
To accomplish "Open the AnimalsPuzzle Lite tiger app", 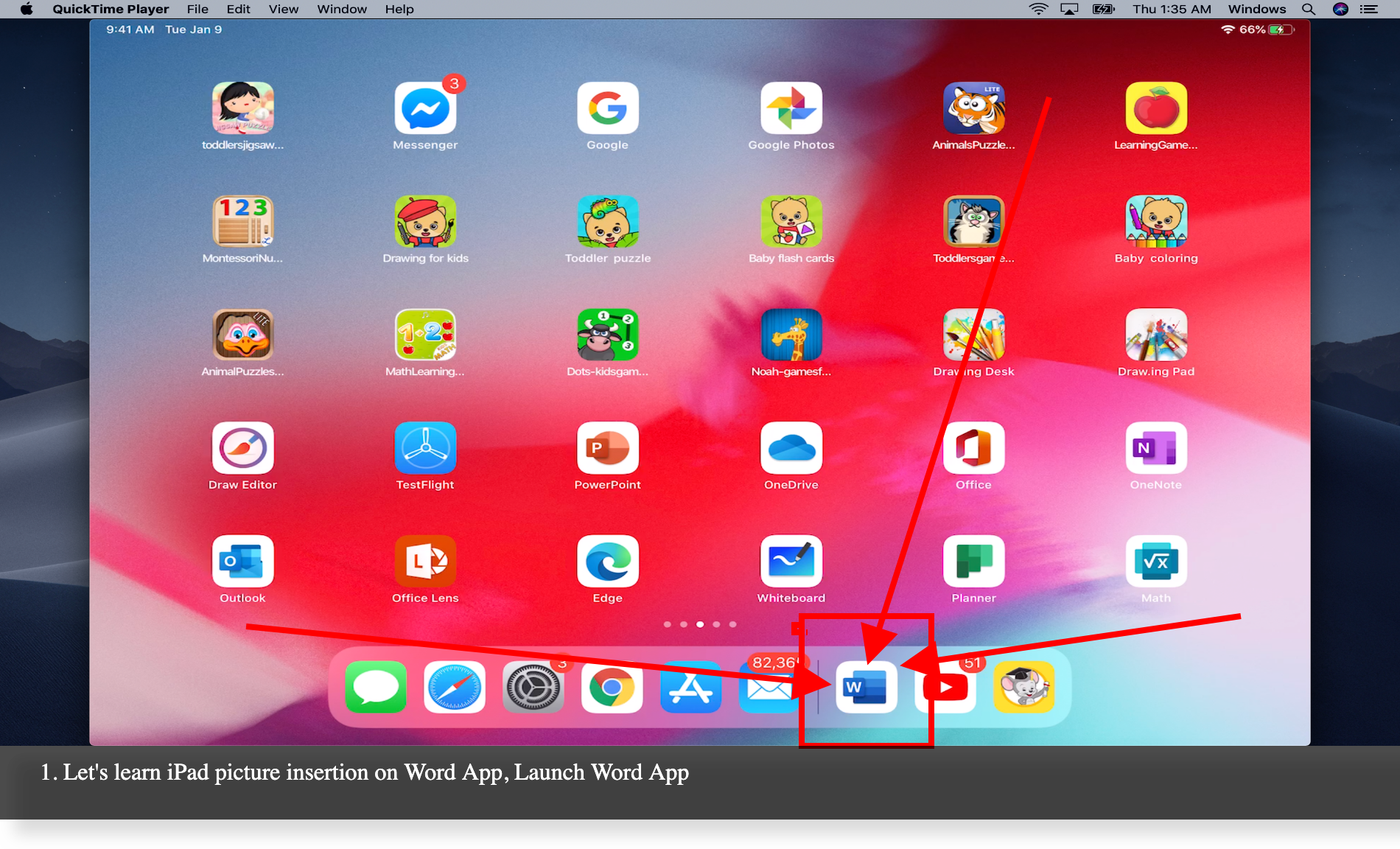I will click(974, 108).
